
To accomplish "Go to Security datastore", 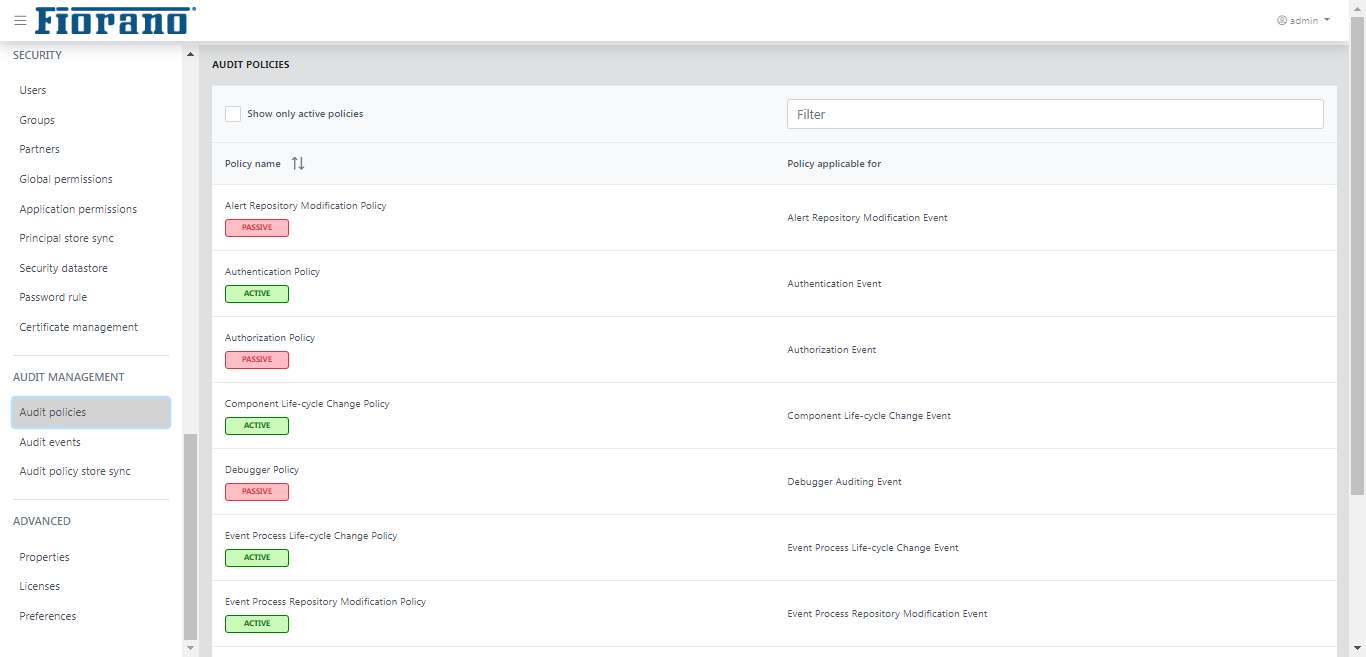I will (x=63, y=268).
